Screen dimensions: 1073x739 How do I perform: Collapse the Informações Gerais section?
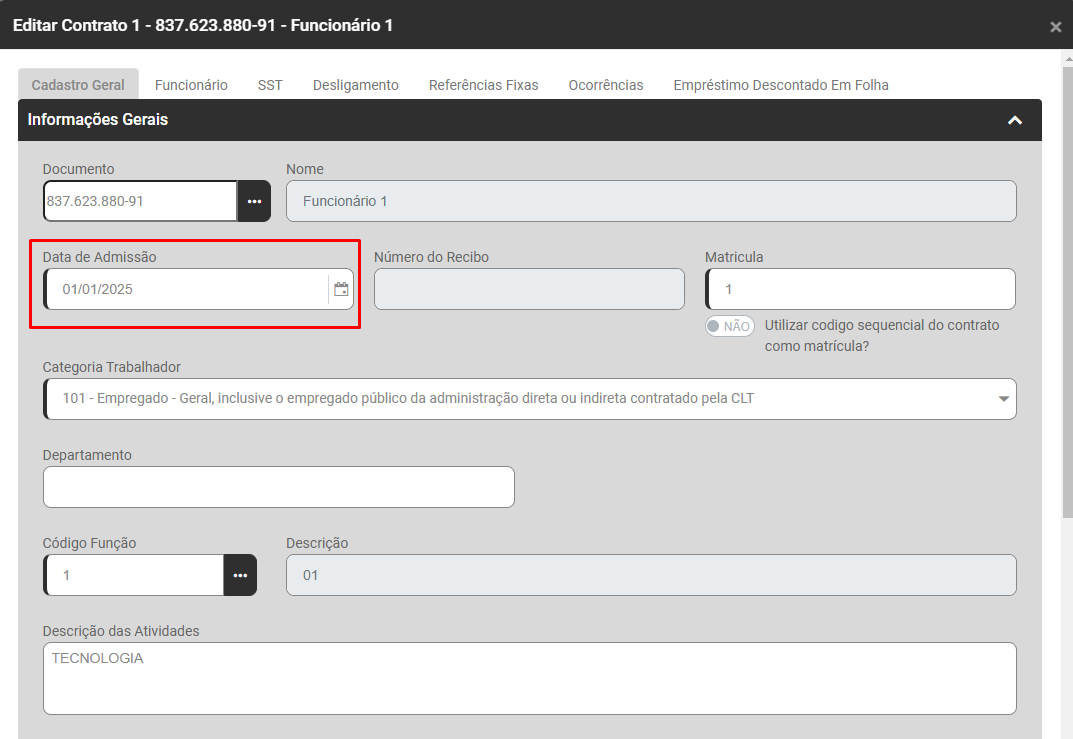click(1015, 120)
